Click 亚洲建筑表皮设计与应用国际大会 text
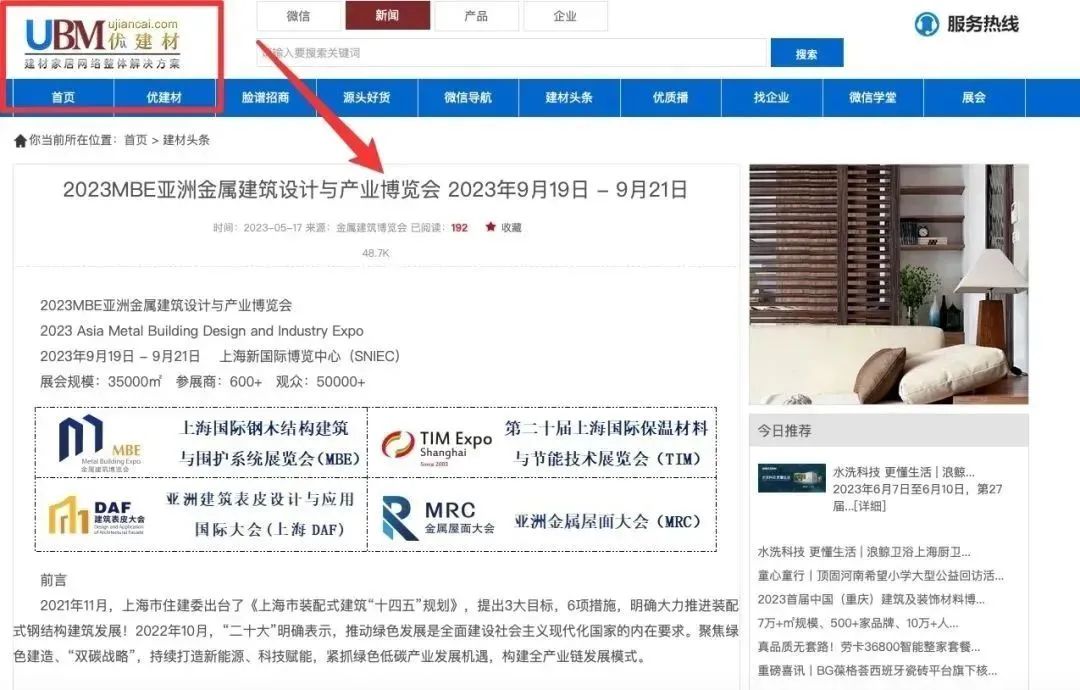Image resolution: width=1080 pixels, height=690 pixels. pyautogui.click(x=261, y=514)
